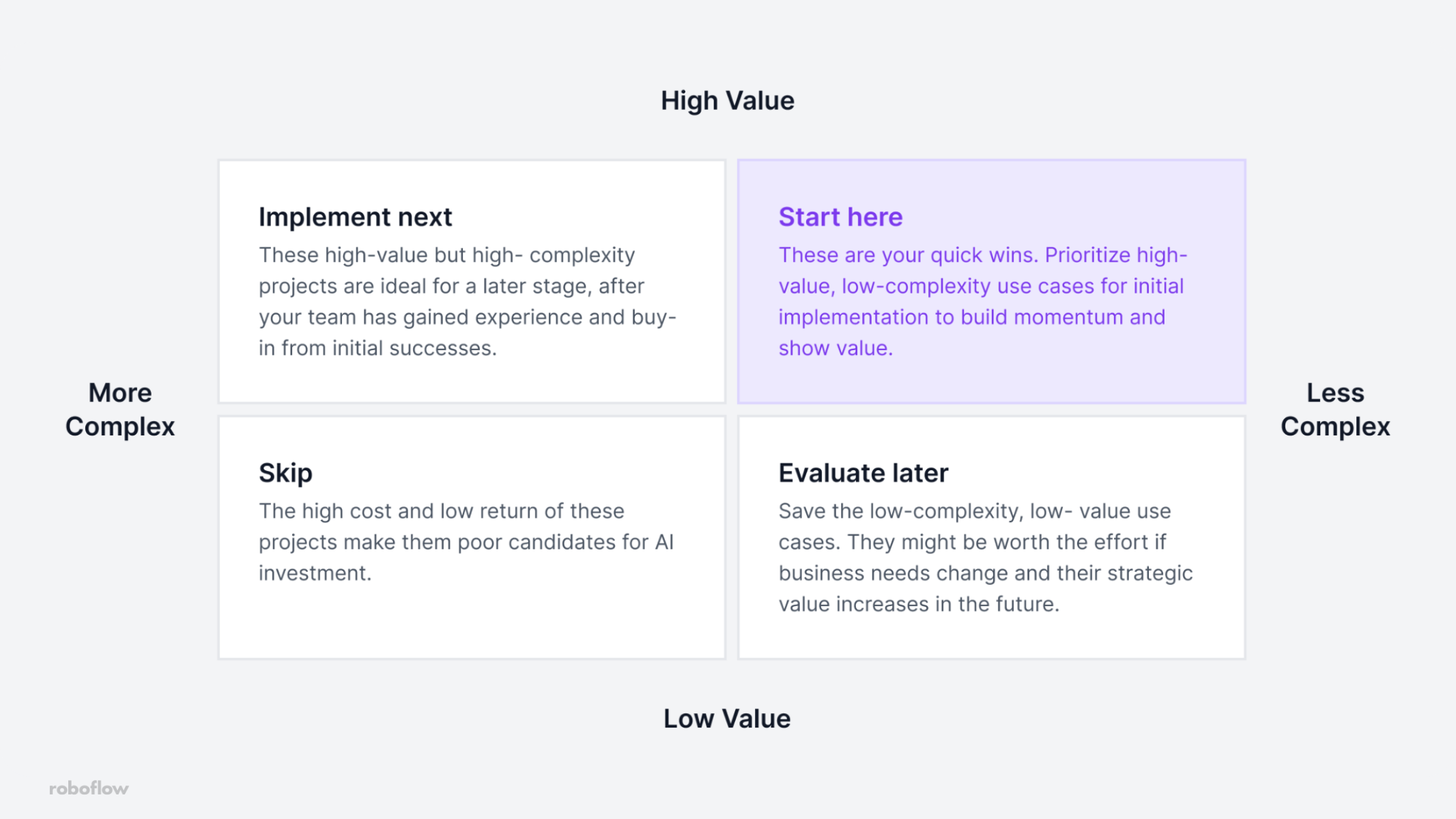Click the Evaluate later heading
1456x819 pixels.
(863, 473)
